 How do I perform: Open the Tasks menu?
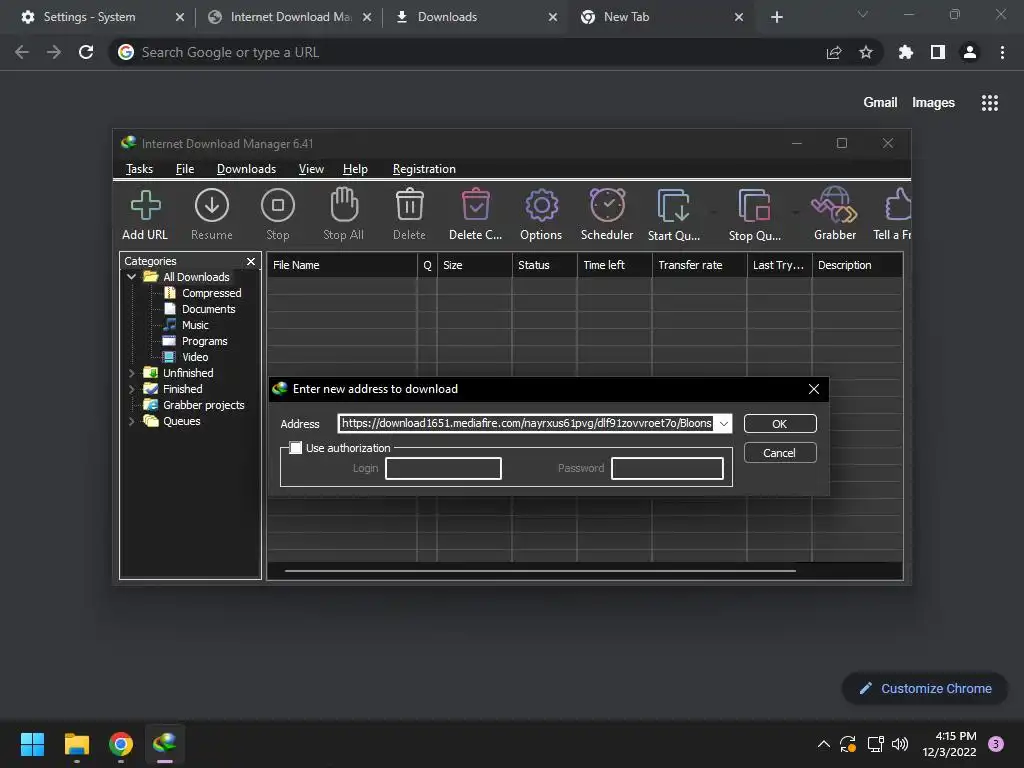click(139, 169)
